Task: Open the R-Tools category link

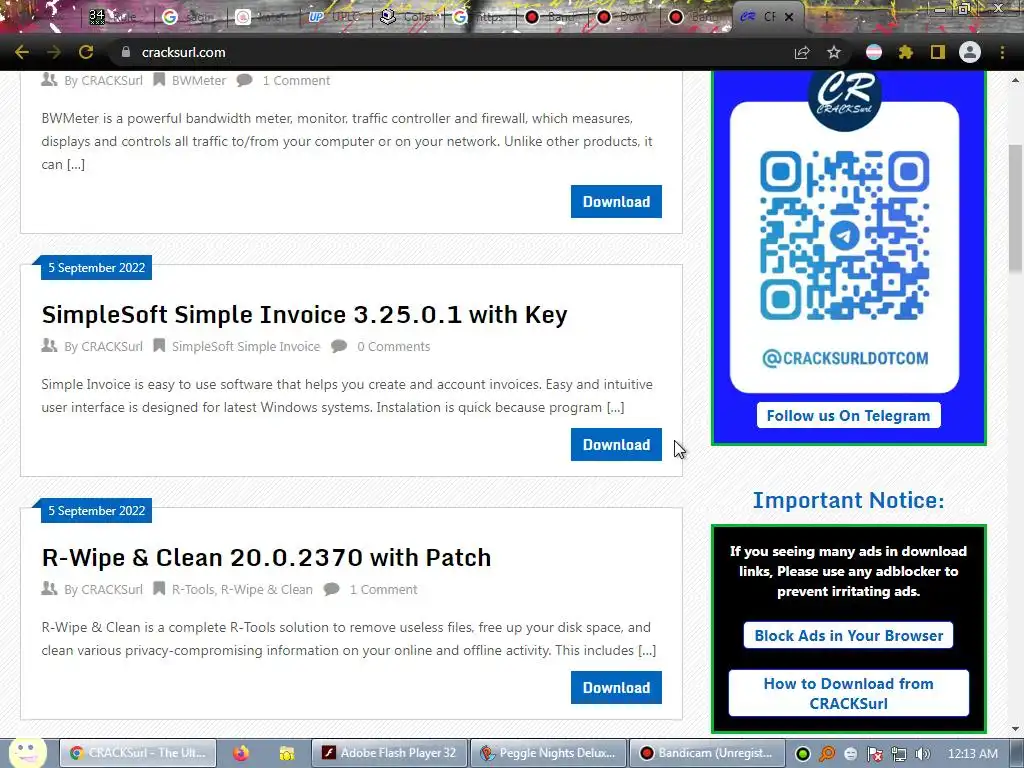Action: pos(193,589)
